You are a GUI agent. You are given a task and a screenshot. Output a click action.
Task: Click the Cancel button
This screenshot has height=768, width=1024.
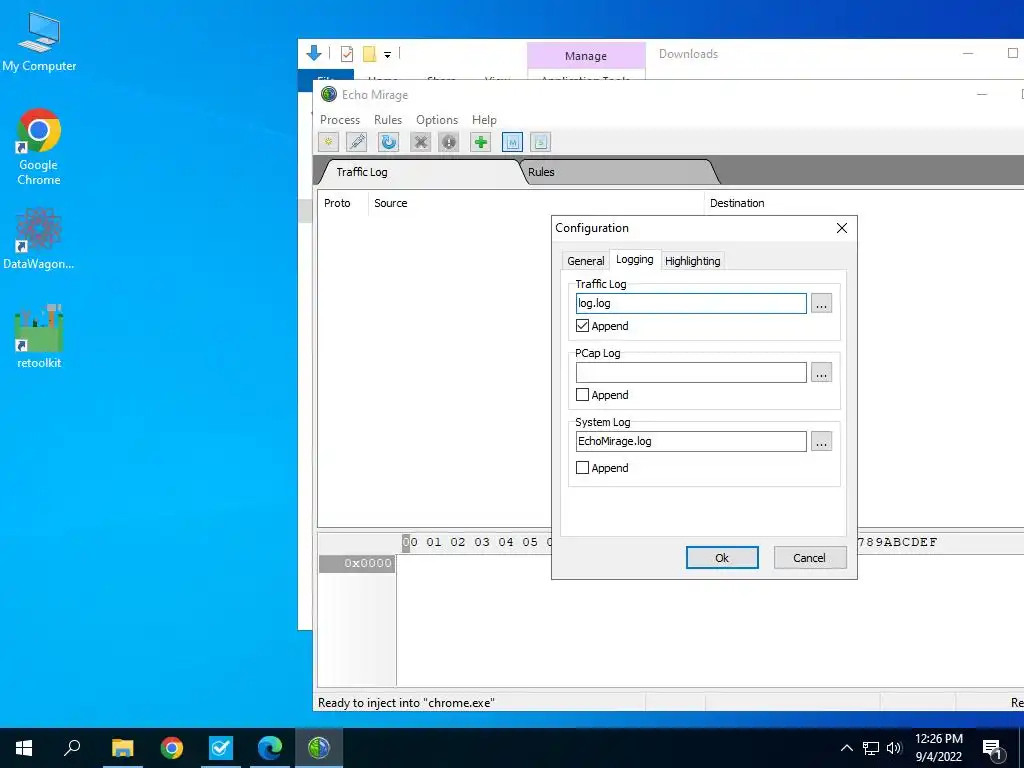810,558
